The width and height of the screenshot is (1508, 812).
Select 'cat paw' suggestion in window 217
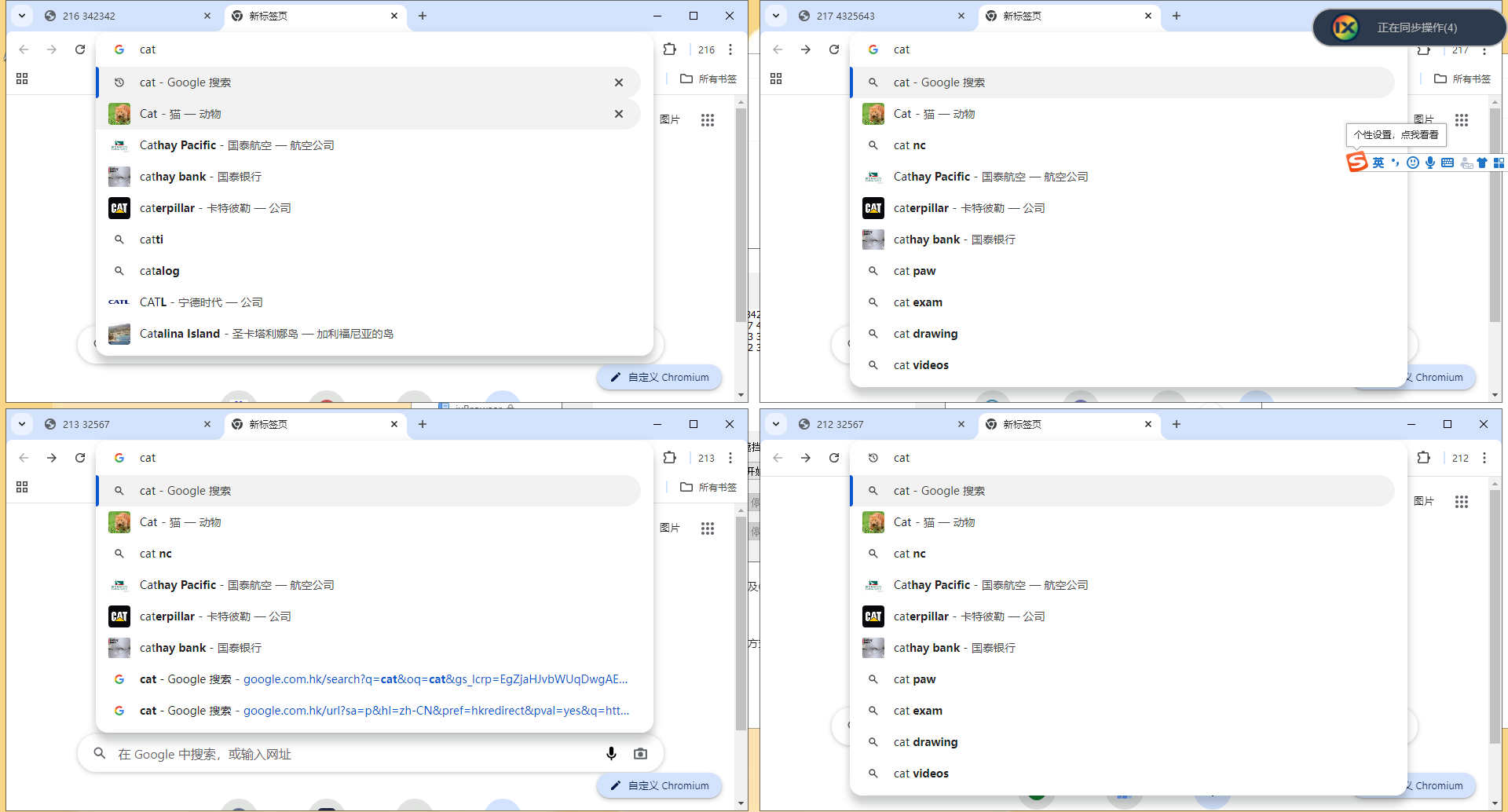1123,271
